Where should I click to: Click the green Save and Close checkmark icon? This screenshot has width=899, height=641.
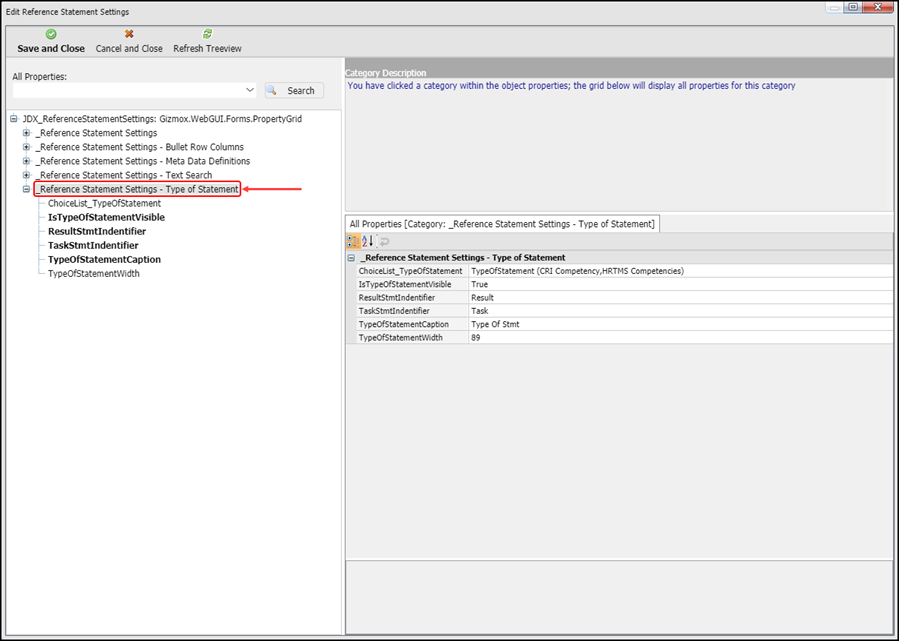coord(51,34)
